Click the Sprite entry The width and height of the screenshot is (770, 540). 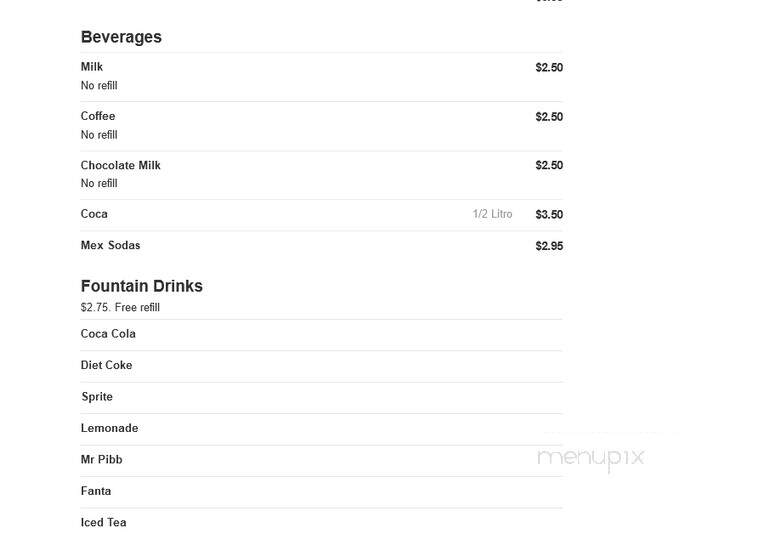tap(97, 397)
